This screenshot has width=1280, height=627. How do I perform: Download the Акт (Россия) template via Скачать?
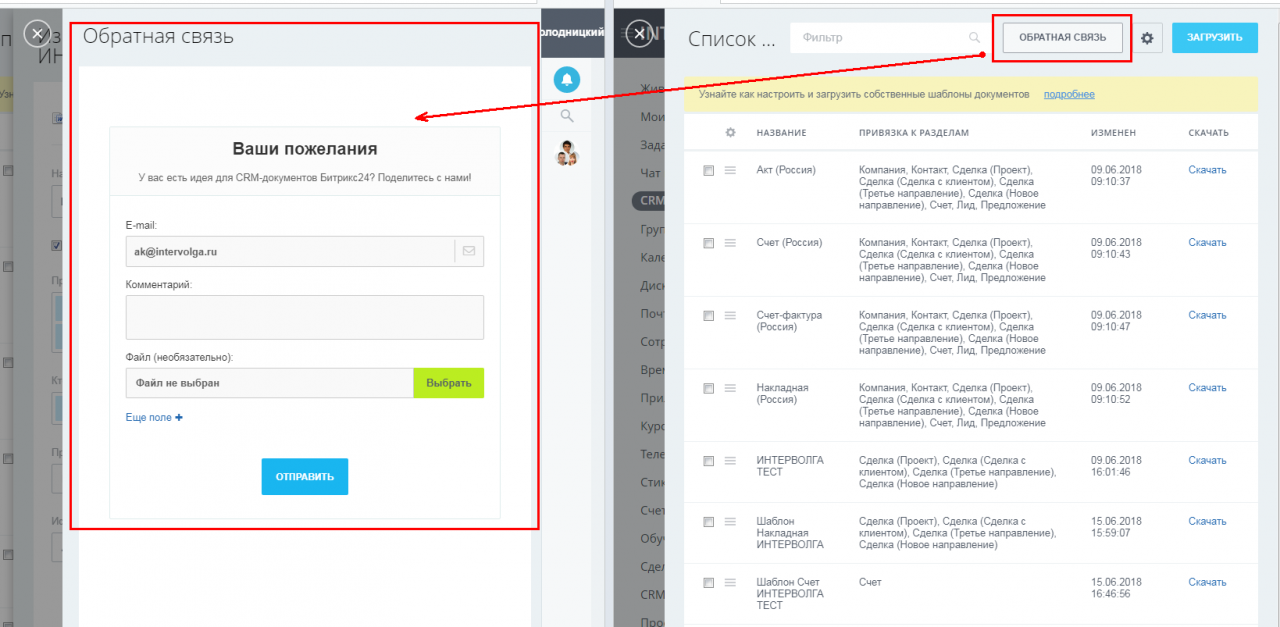point(1207,170)
